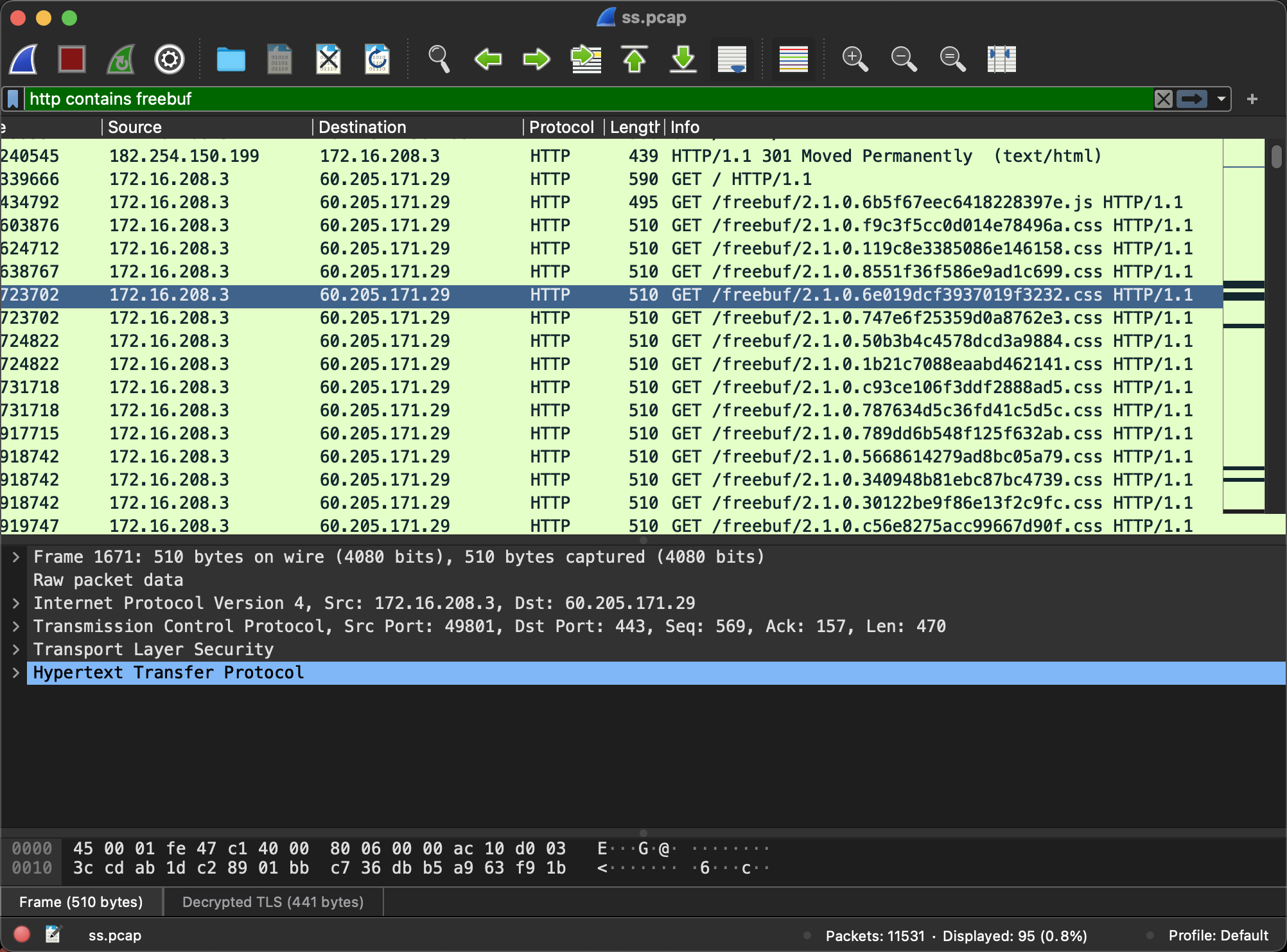
Task: Expand the Transport Layer Security tree node
Action: pos(16,649)
